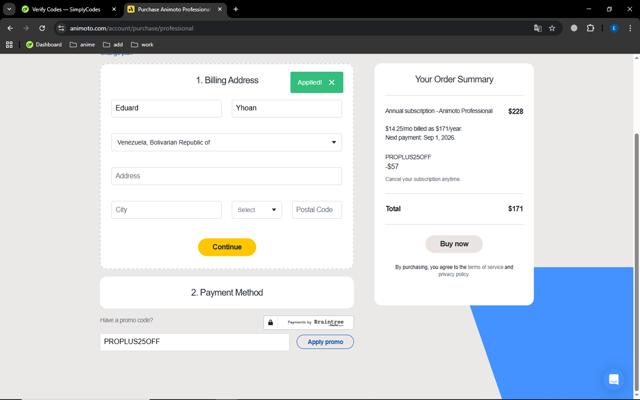The width and height of the screenshot is (640, 400).
Task: Click the Total $171 amount
Action: [516, 209]
